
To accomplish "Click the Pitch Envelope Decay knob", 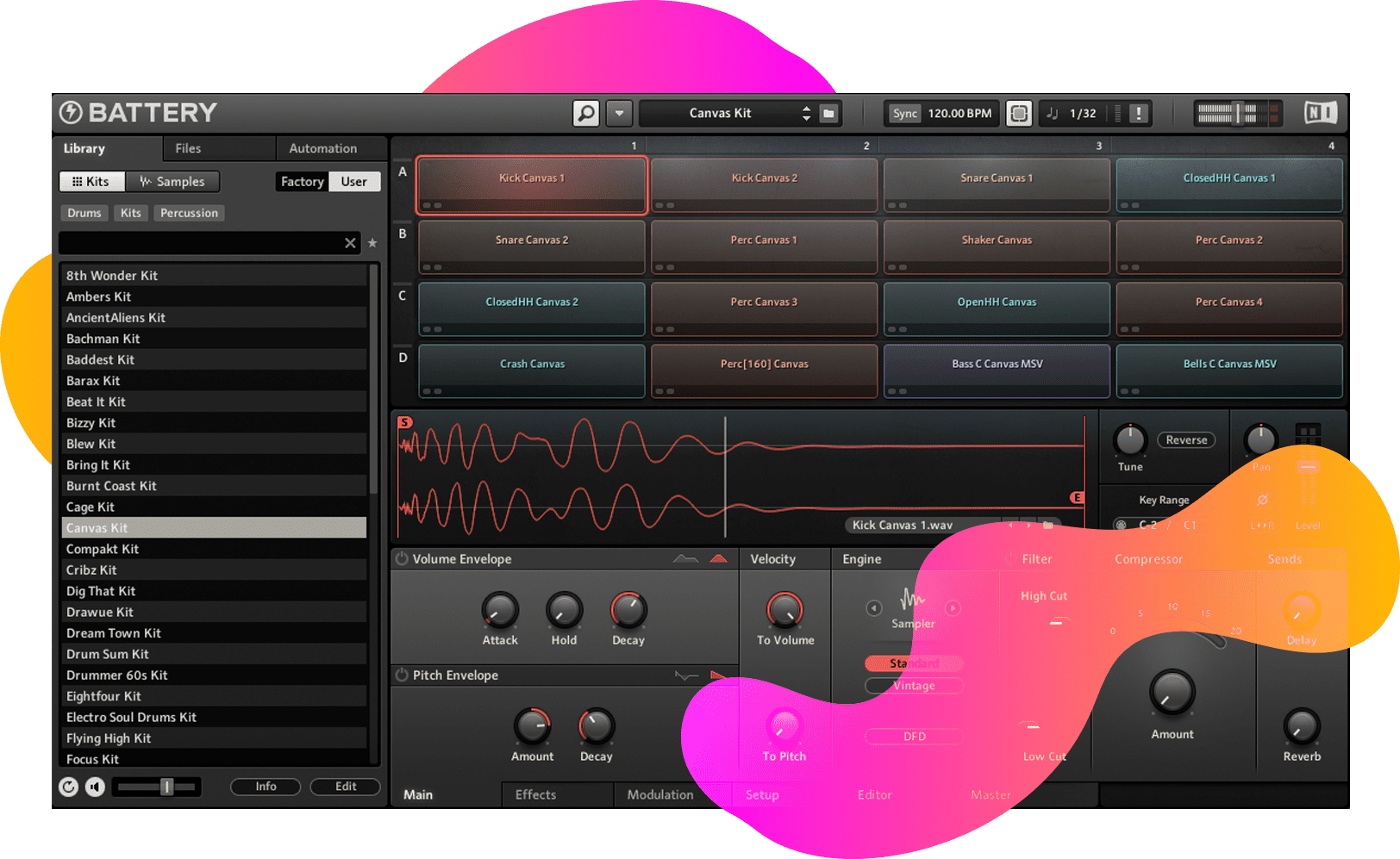I will click(597, 726).
